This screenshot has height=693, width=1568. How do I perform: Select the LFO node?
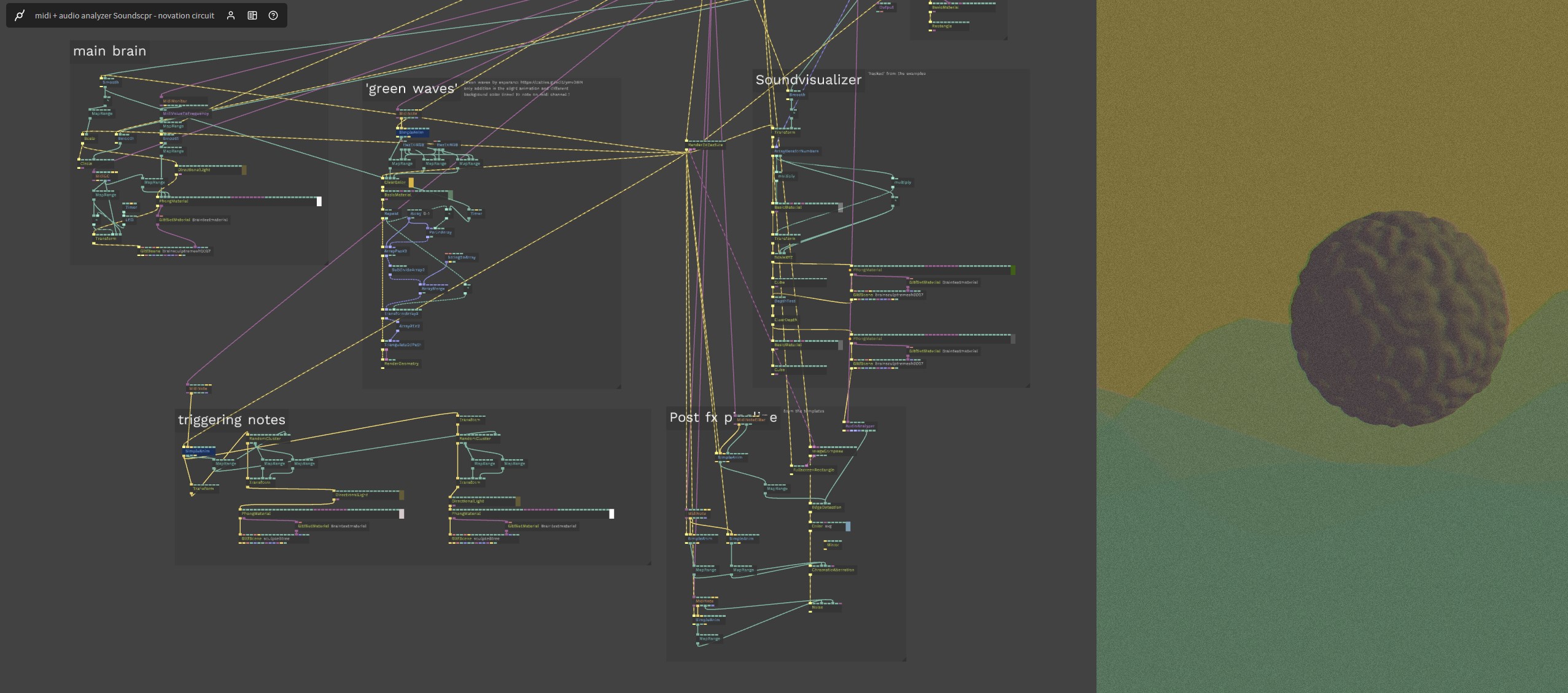point(130,220)
